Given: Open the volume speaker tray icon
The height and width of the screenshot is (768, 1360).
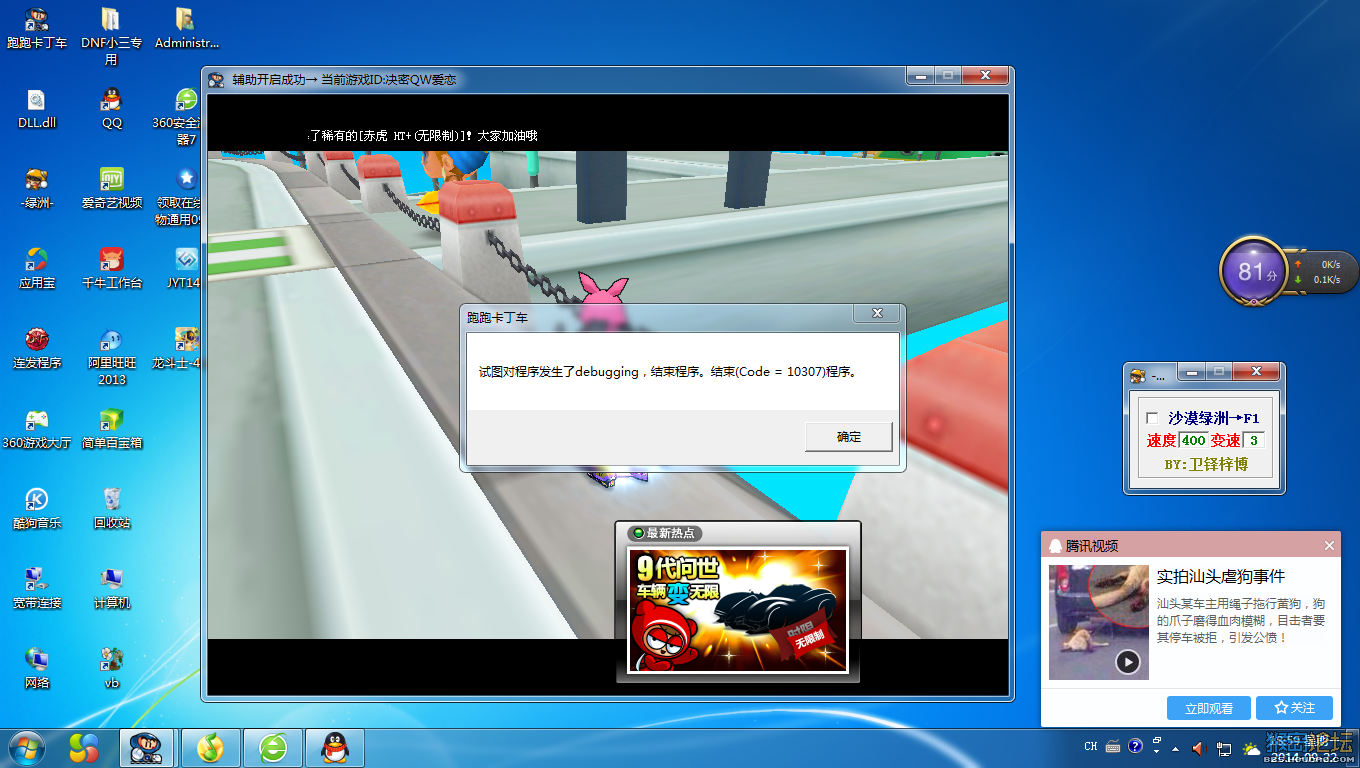Looking at the screenshot, I should 1199,747.
